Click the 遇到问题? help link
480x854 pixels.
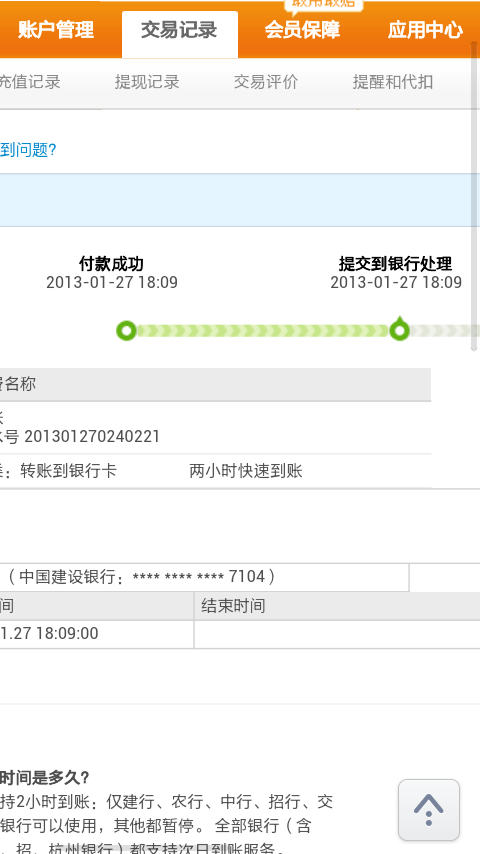pos(28,150)
